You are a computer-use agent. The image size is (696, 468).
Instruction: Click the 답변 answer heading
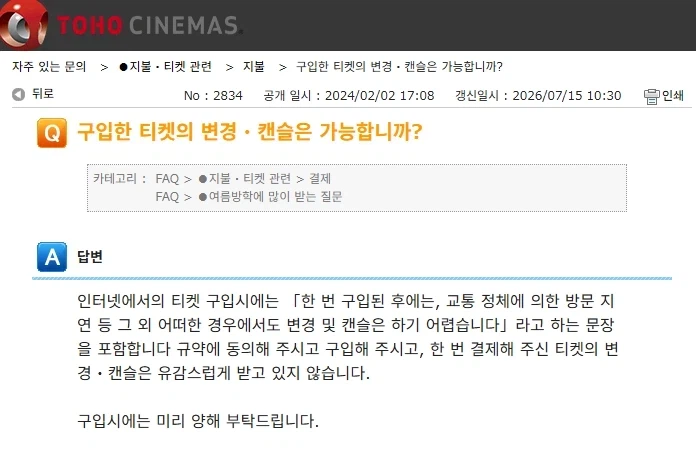tap(90, 257)
